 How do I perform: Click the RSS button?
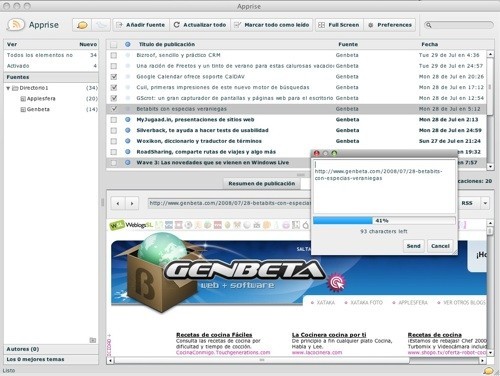[467, 203]
